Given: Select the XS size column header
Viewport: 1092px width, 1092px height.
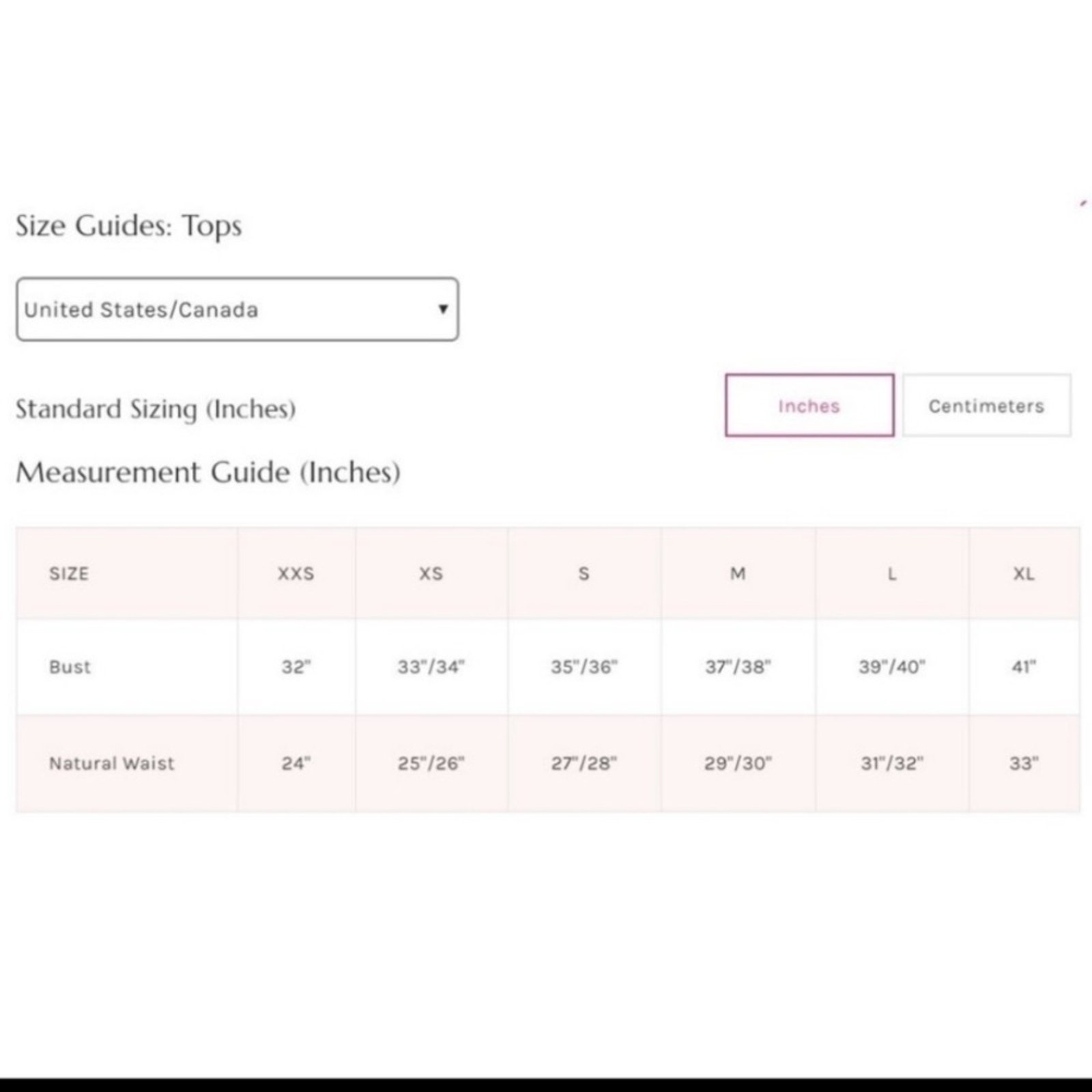Looking at the screenshot, I should (431, 573).
